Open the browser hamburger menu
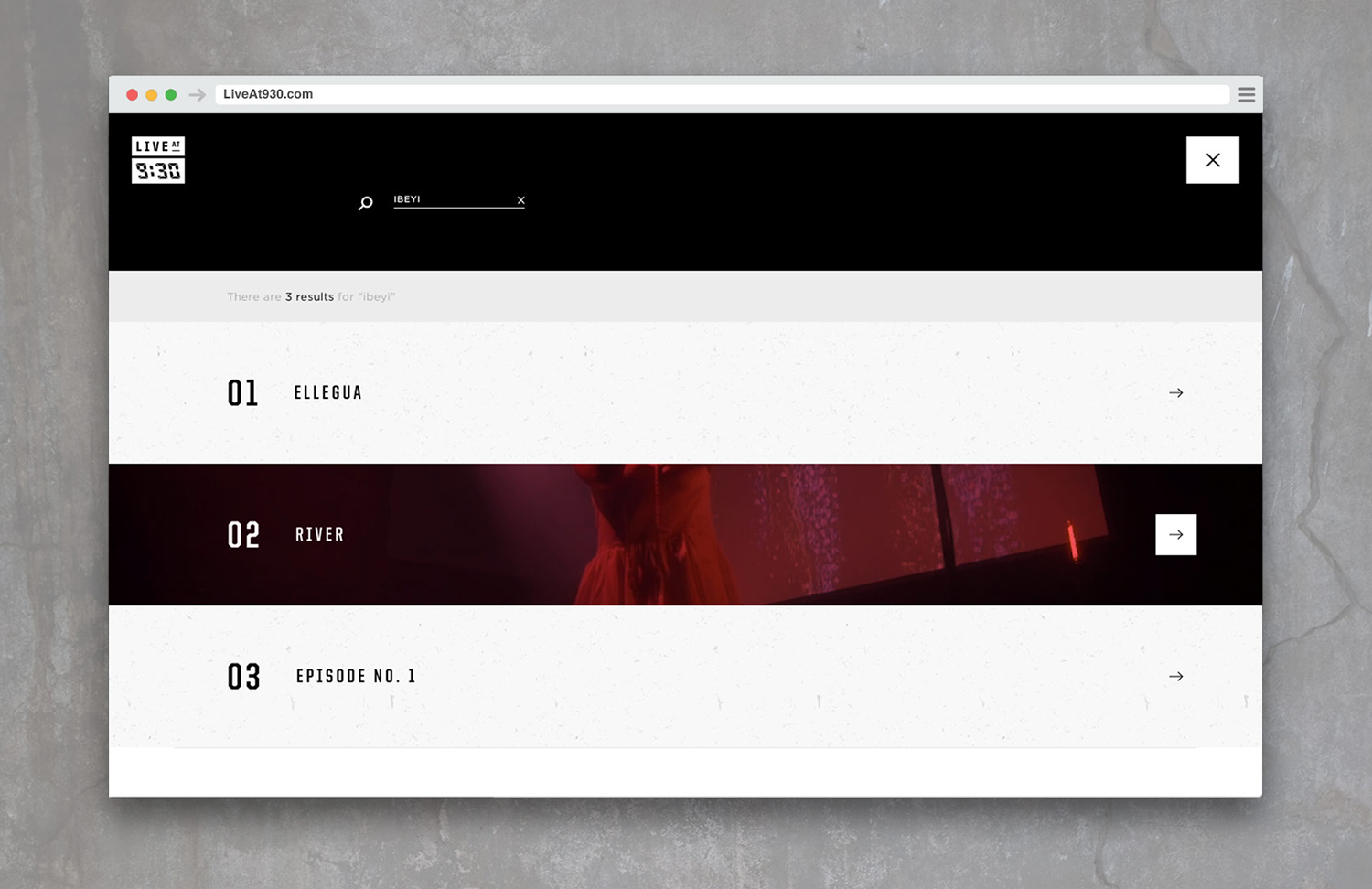Viewport: 1372px width, 889px height. point(1247,95)
